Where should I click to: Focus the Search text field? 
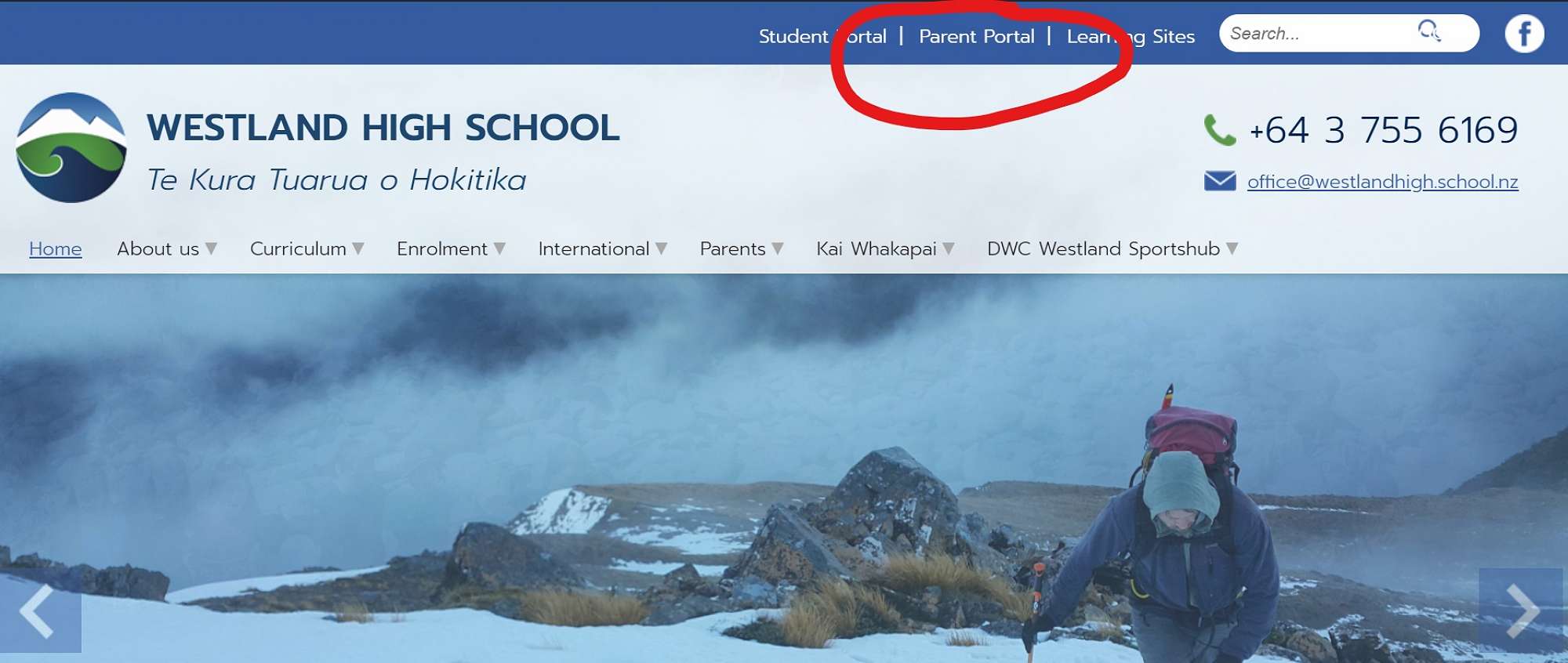pyautogui.click(x=1317, y=33)
